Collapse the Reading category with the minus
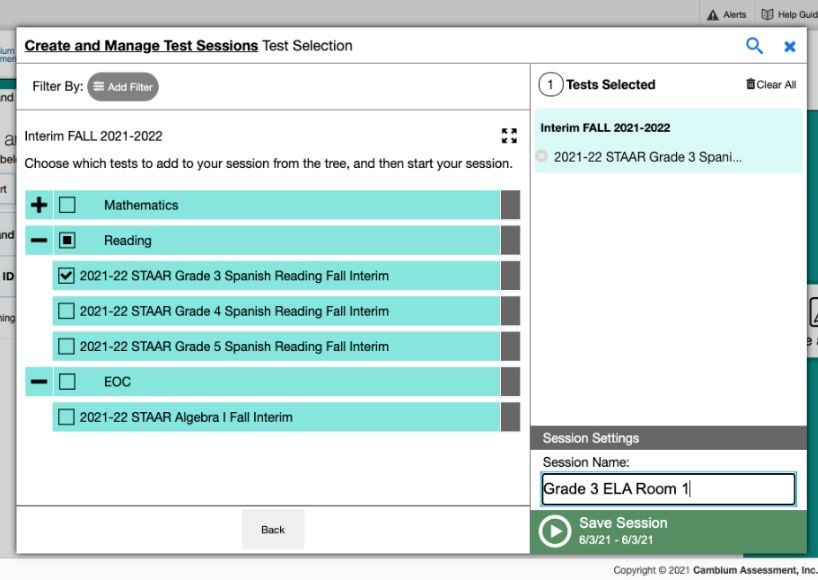The width and height of the screenshot is (818, 580). 39,240
